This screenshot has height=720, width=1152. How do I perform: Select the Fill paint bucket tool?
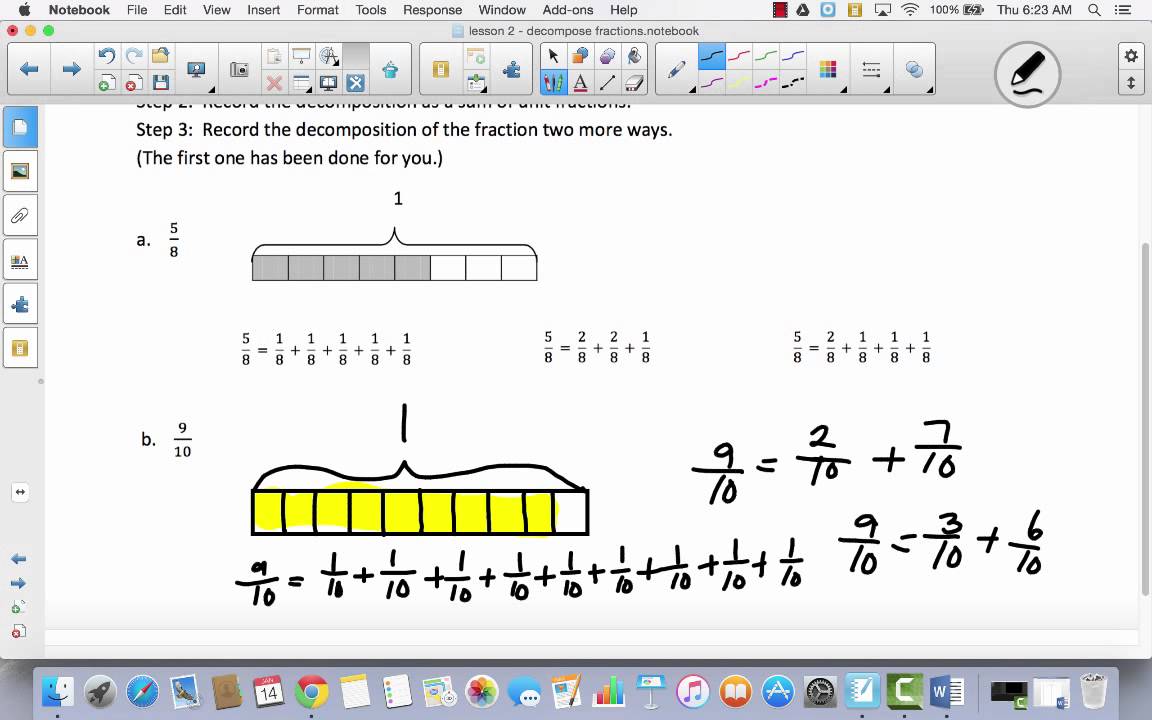[634, 57]
